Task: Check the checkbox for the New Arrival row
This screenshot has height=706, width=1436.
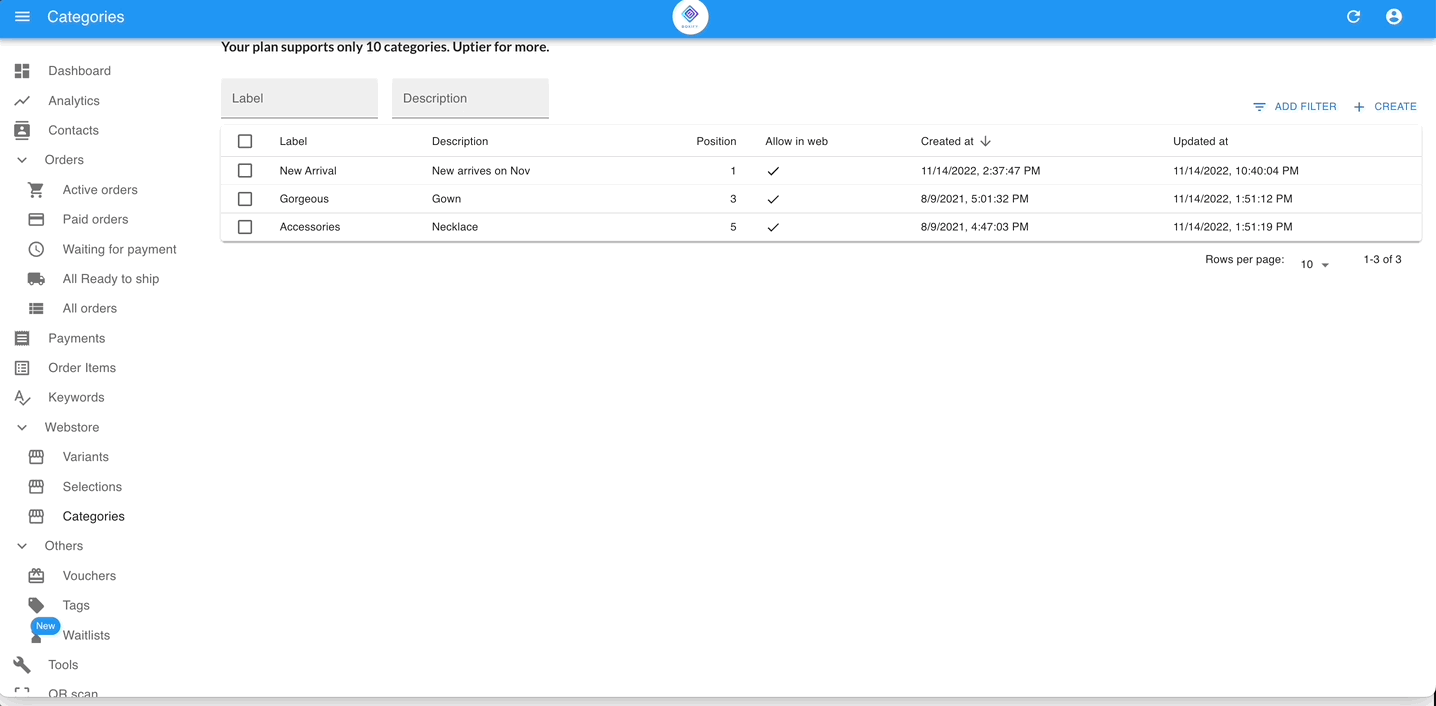Action: [245, 170]
